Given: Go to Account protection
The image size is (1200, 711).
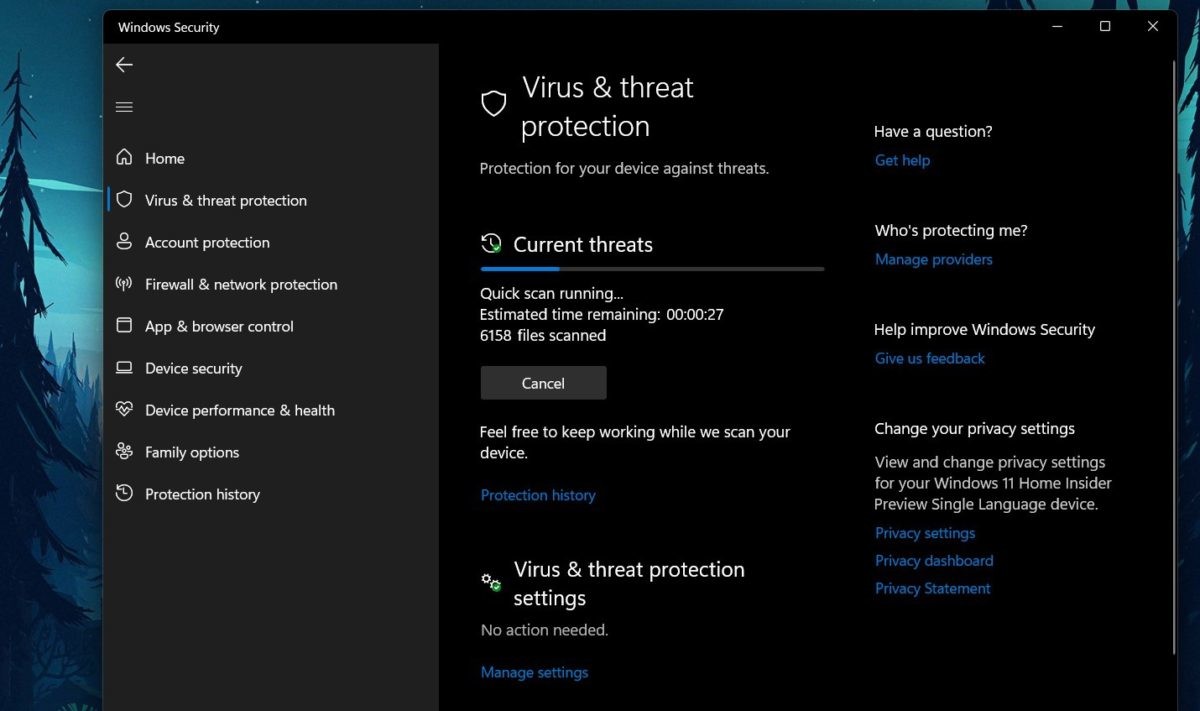Looking at the screenshot, I should click(272, 242).
